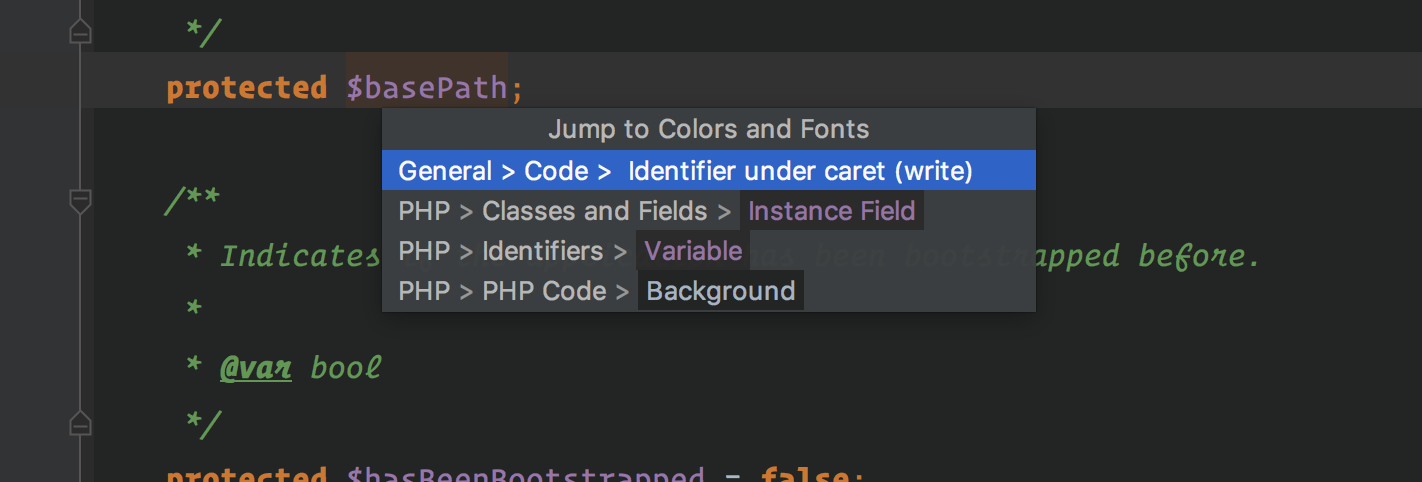
Task: Click the 'Indicates' word in comment
Action: coord(300,256)
